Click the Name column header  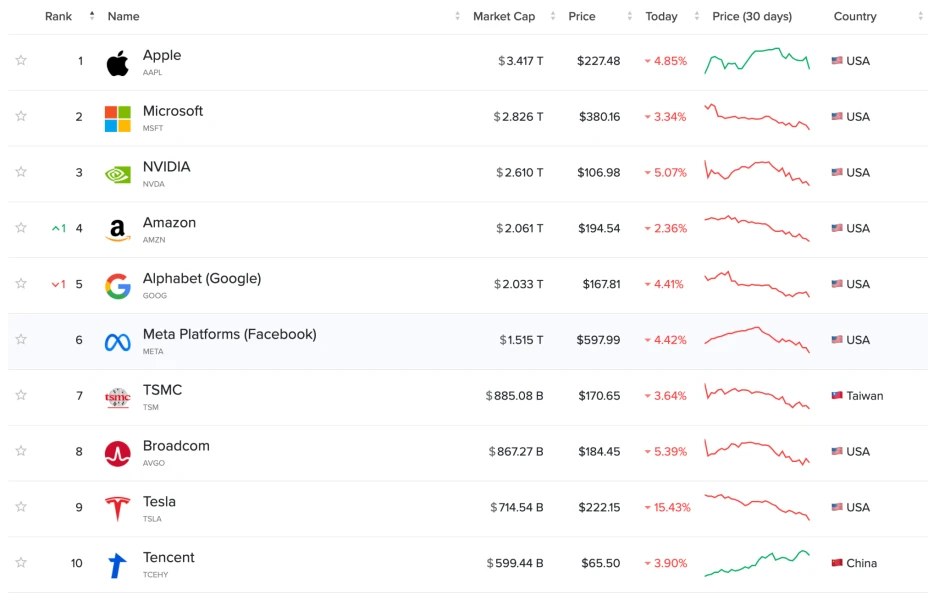(123, 16)
